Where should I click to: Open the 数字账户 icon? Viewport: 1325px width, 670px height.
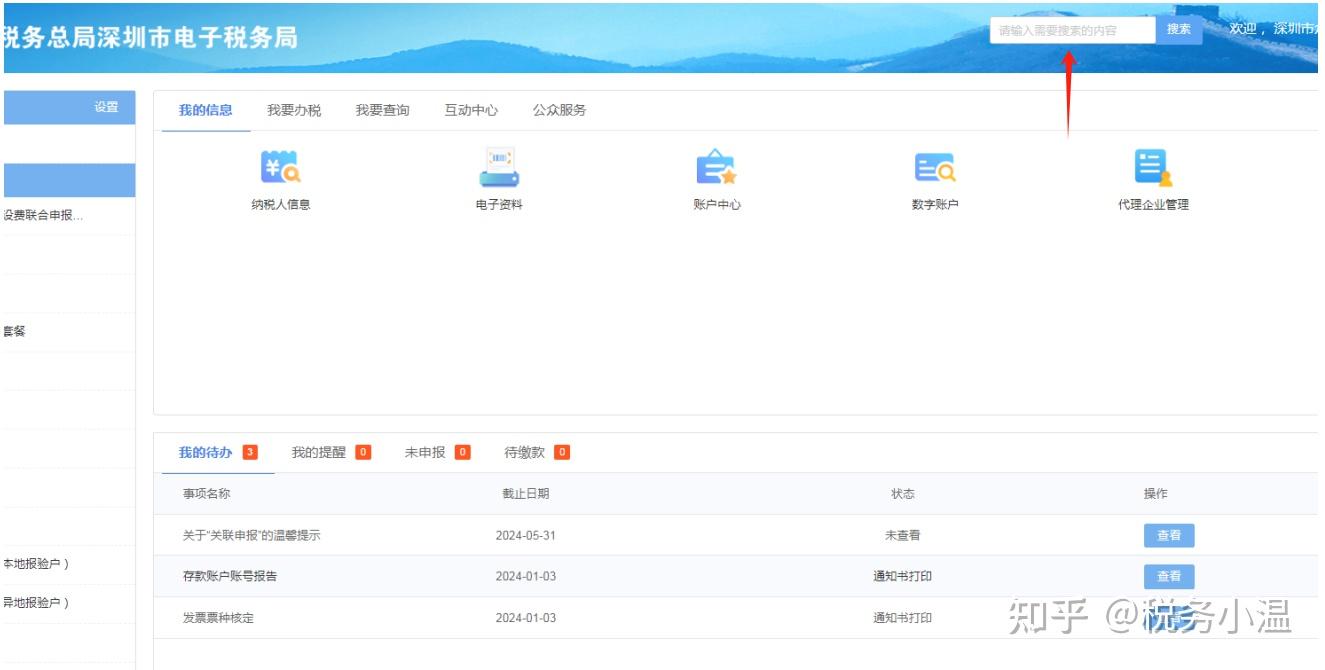(935, 167)
